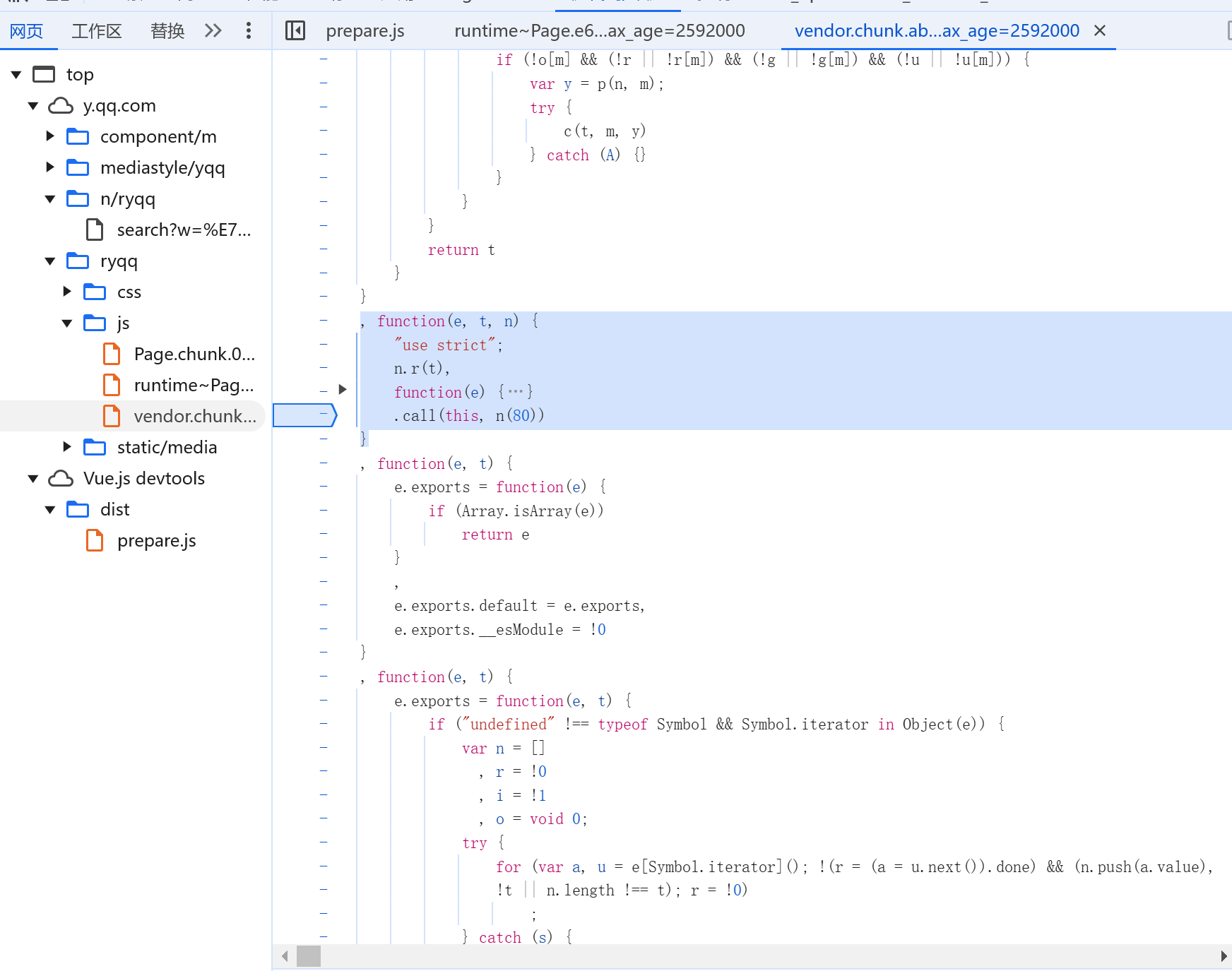Image resolution: width=1232 pixels, height=971 pixels.
Task: Click the n/ryqq folder icon
Action: click(78, 198)
